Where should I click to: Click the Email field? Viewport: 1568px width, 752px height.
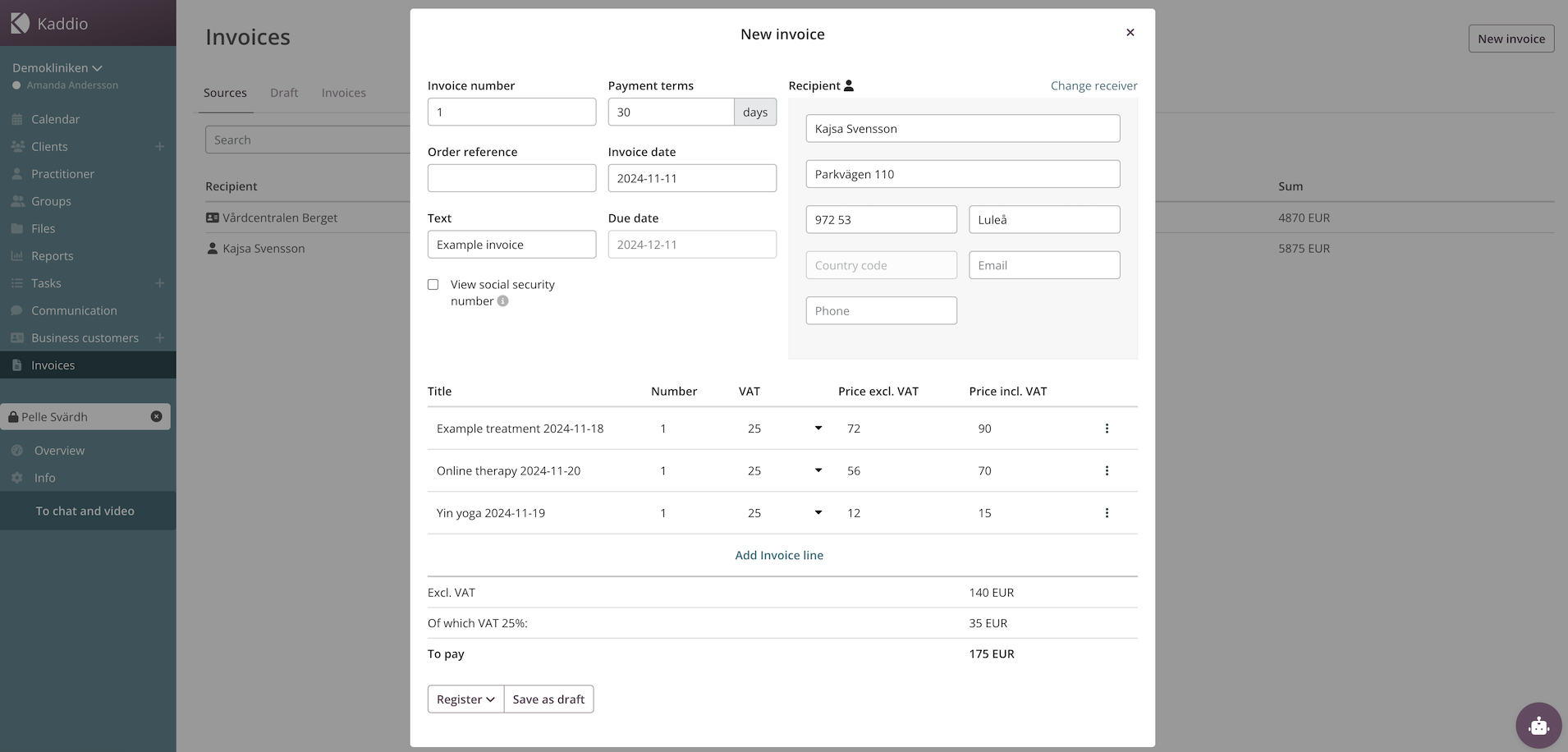tap(1044, 265)
